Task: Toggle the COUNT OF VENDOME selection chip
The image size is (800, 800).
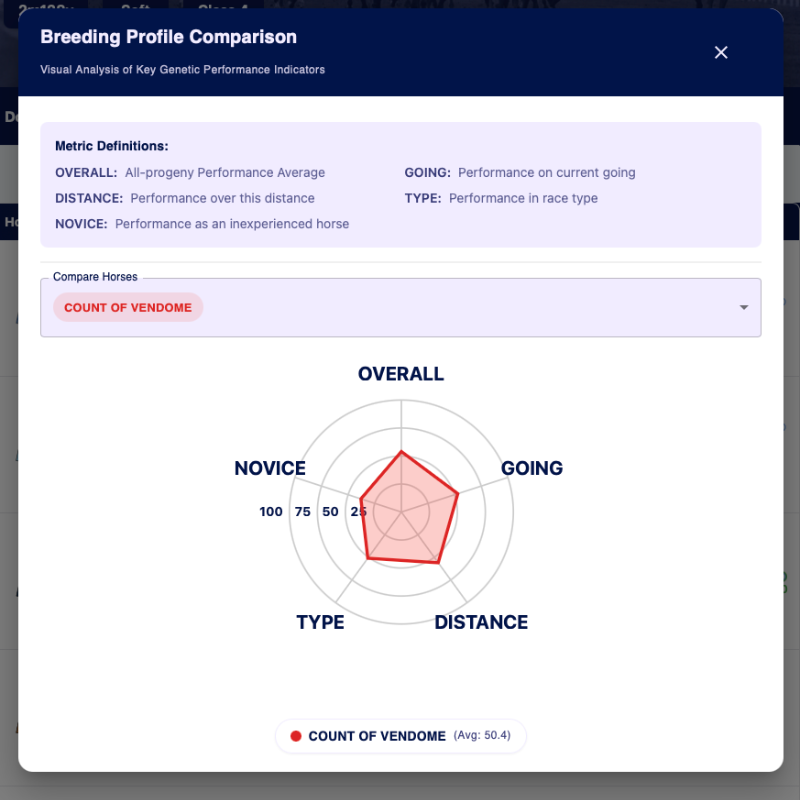Action: (127, 307)
